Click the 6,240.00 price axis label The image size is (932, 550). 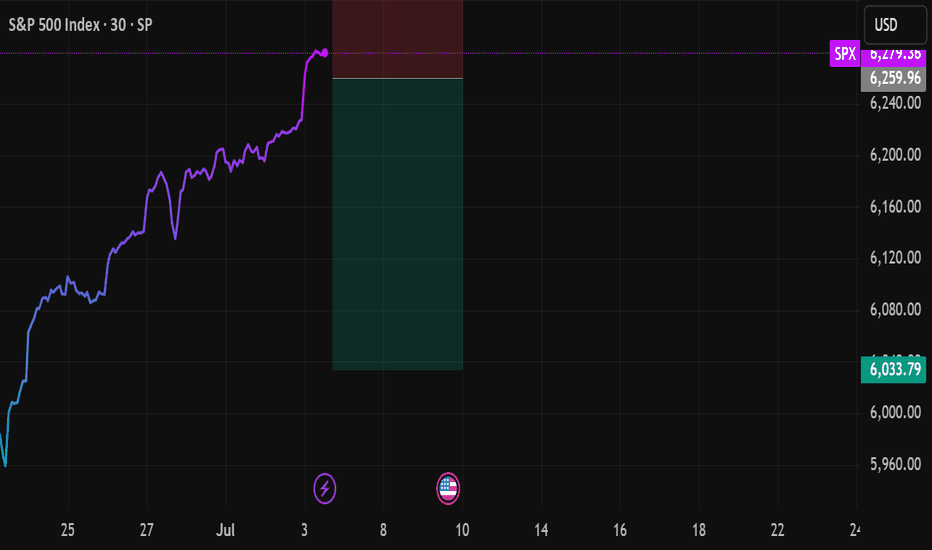895,103
